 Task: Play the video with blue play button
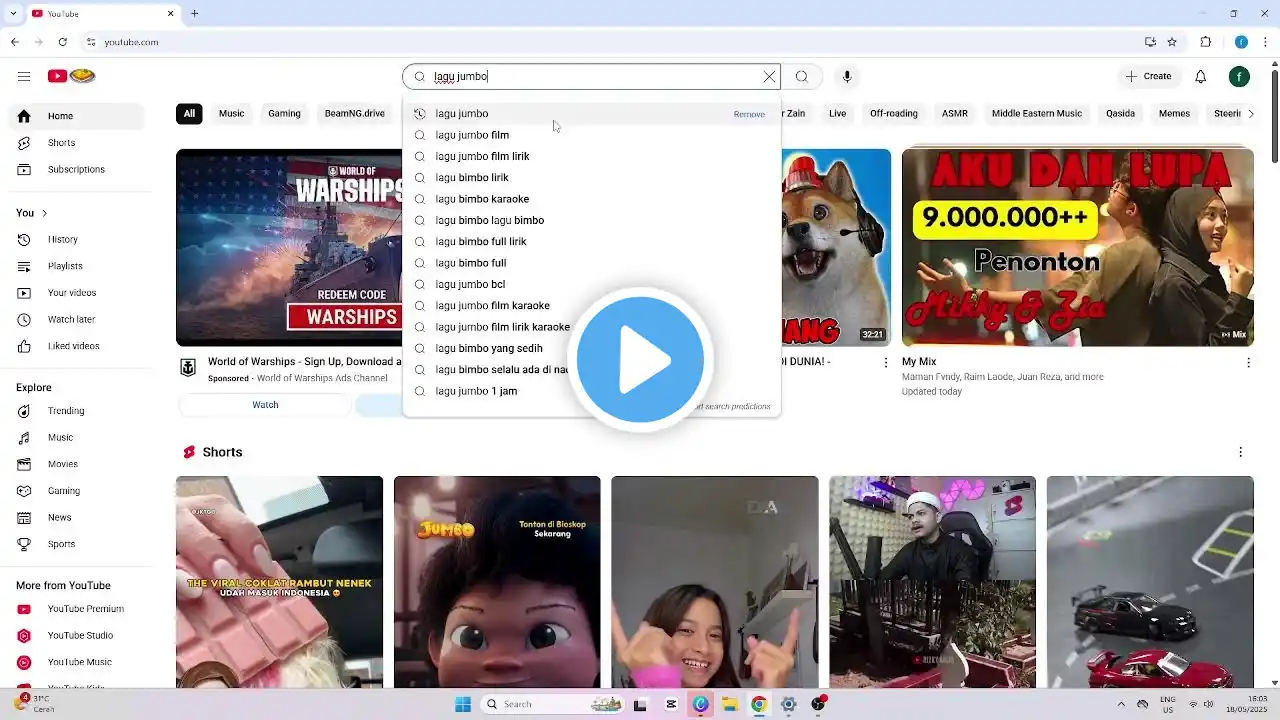coord(640,359)
